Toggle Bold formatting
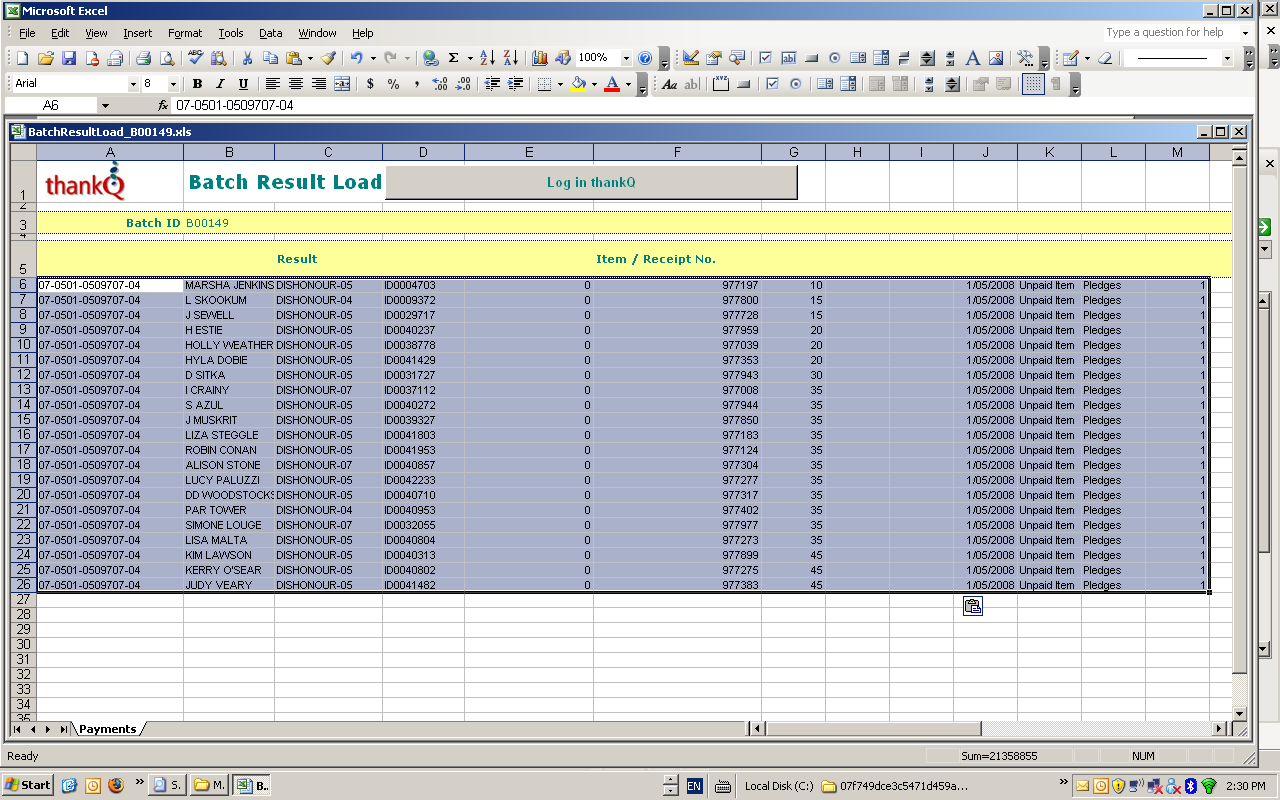Image resolution: width=1280 pixels, height=800 pixels. click(197, 84)
